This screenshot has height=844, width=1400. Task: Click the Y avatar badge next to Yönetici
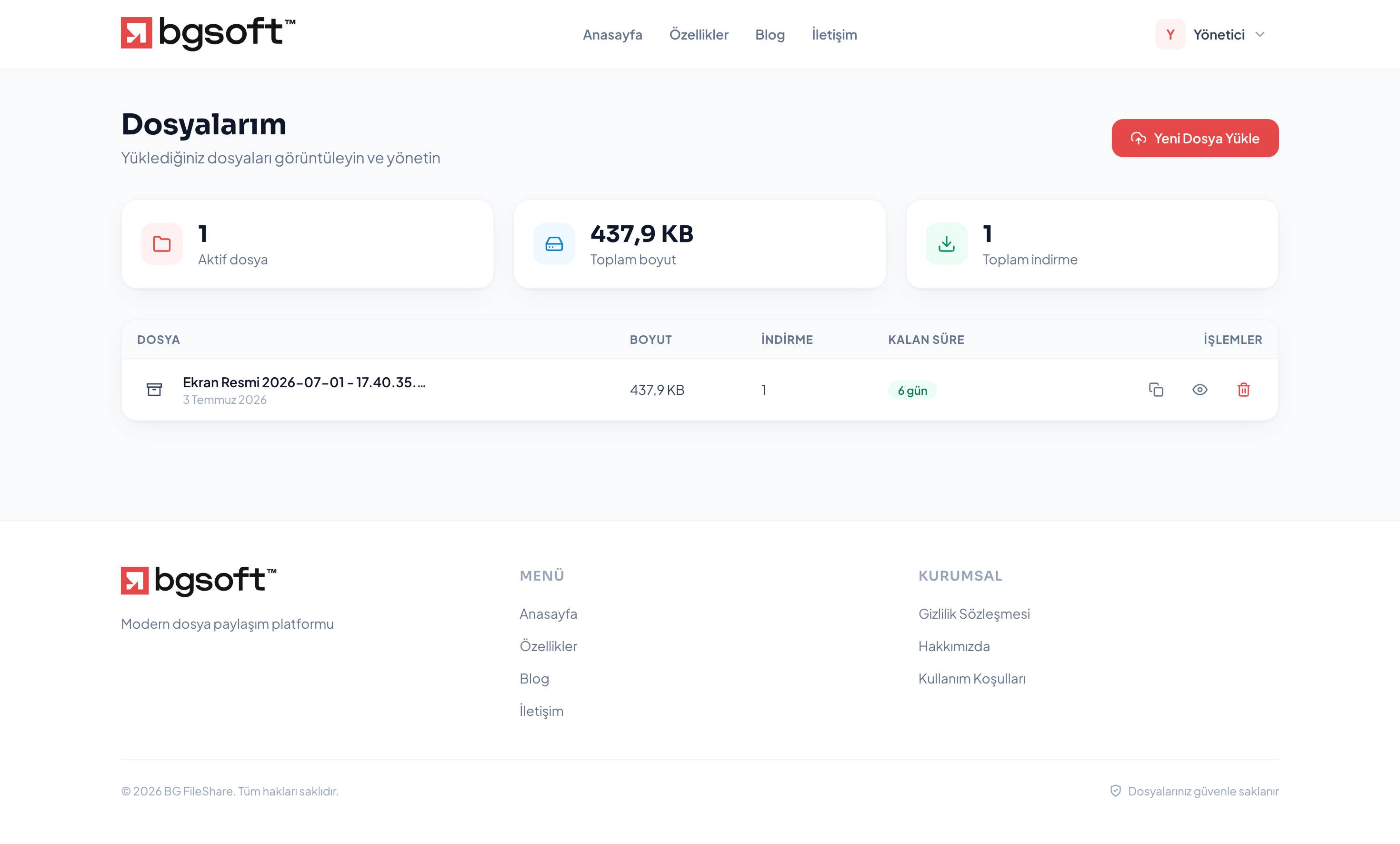1170,35
